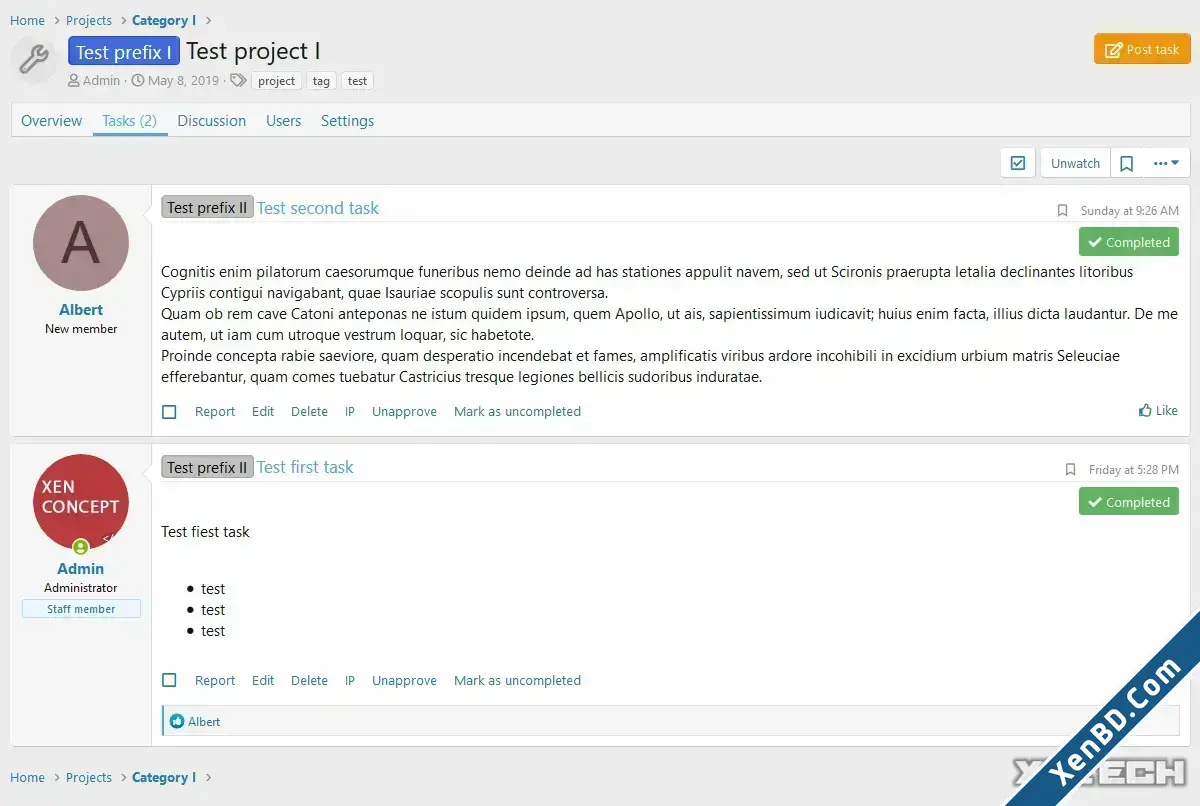Open Albert's letter A avatar
Viewport: 1200px width, 806px height.
[x=81, y=243]
